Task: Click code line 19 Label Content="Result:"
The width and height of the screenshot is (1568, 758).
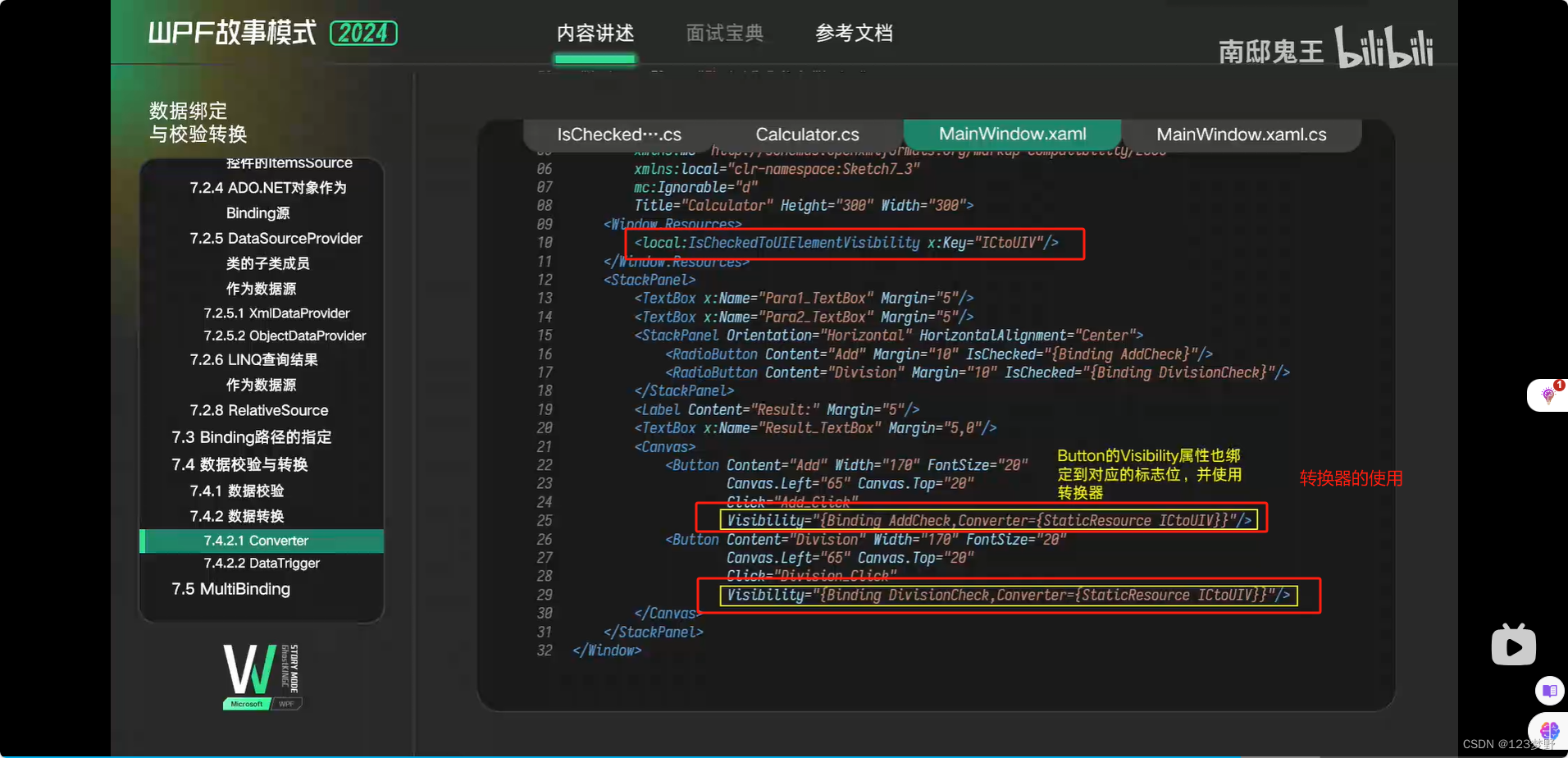Action: click(x=776, y=409)
